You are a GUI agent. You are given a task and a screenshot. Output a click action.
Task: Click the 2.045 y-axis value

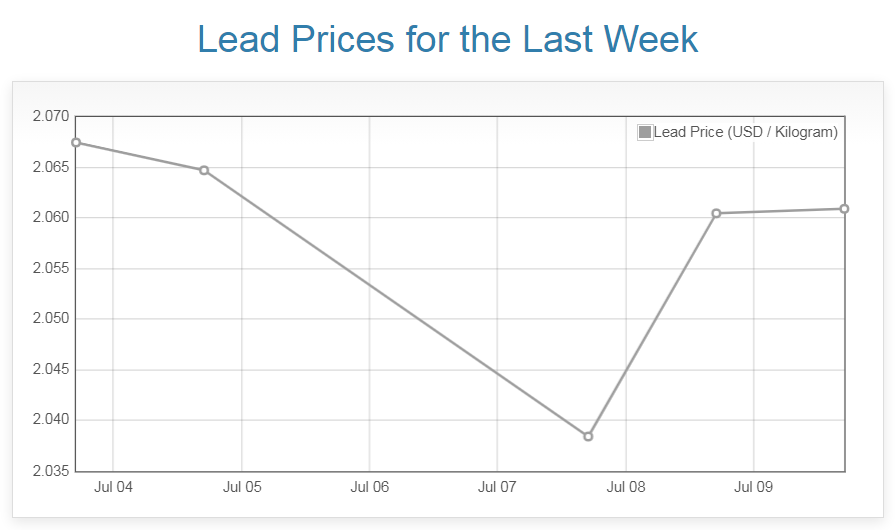point(50,370)
